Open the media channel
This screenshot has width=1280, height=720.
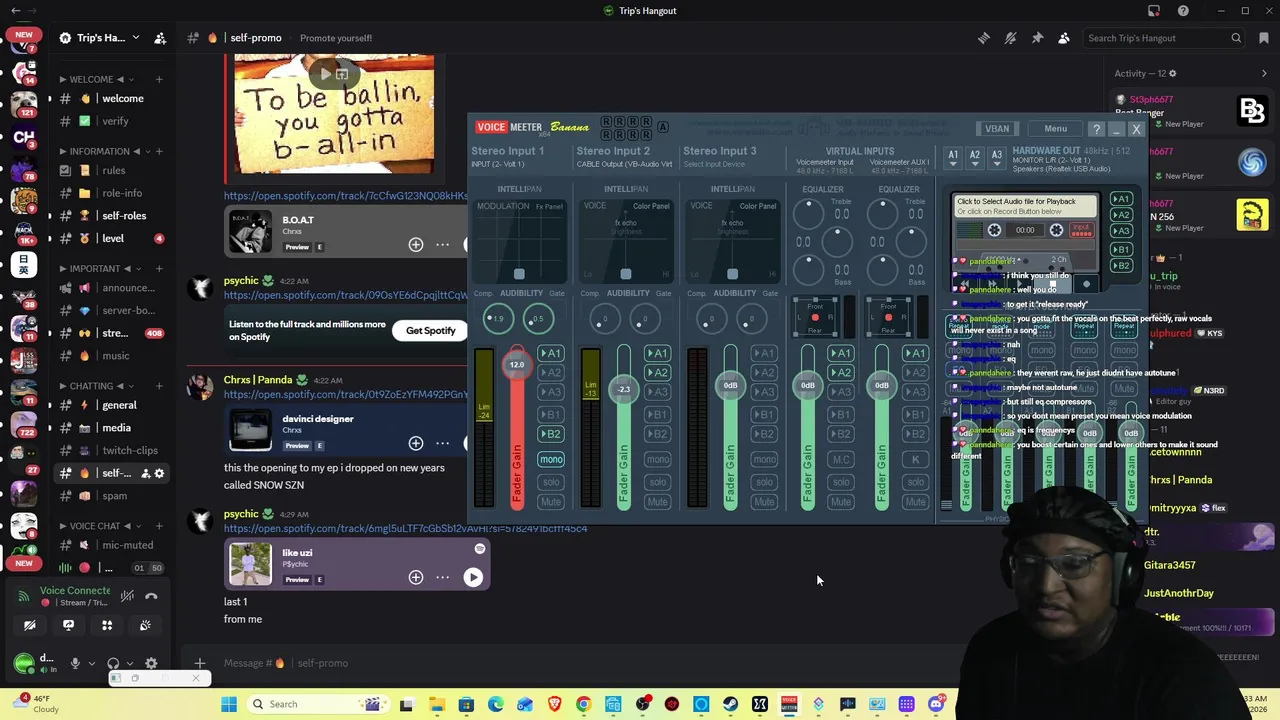pyautogui.click(x=116, y=428)
